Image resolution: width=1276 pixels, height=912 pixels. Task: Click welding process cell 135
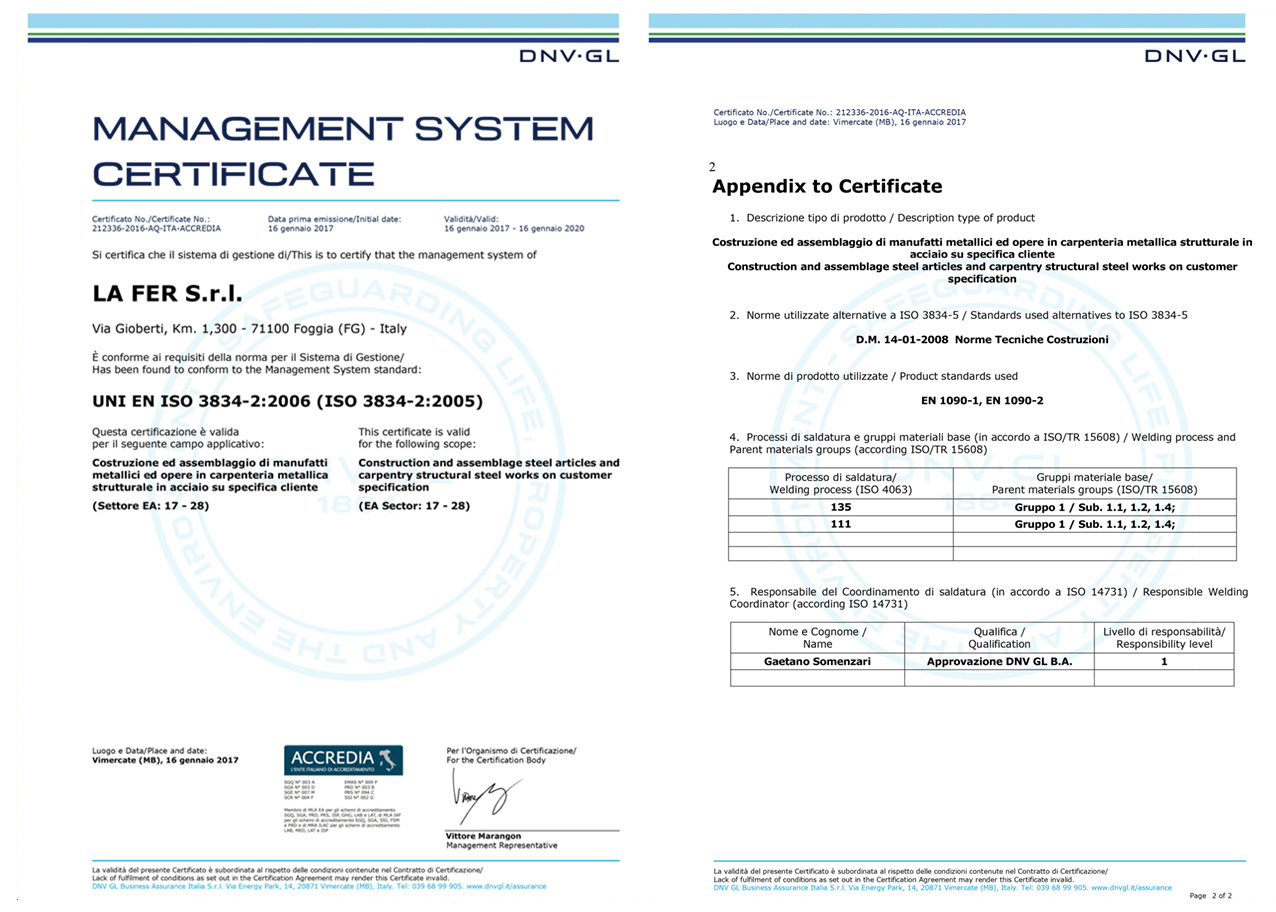[x=841, y=507]
